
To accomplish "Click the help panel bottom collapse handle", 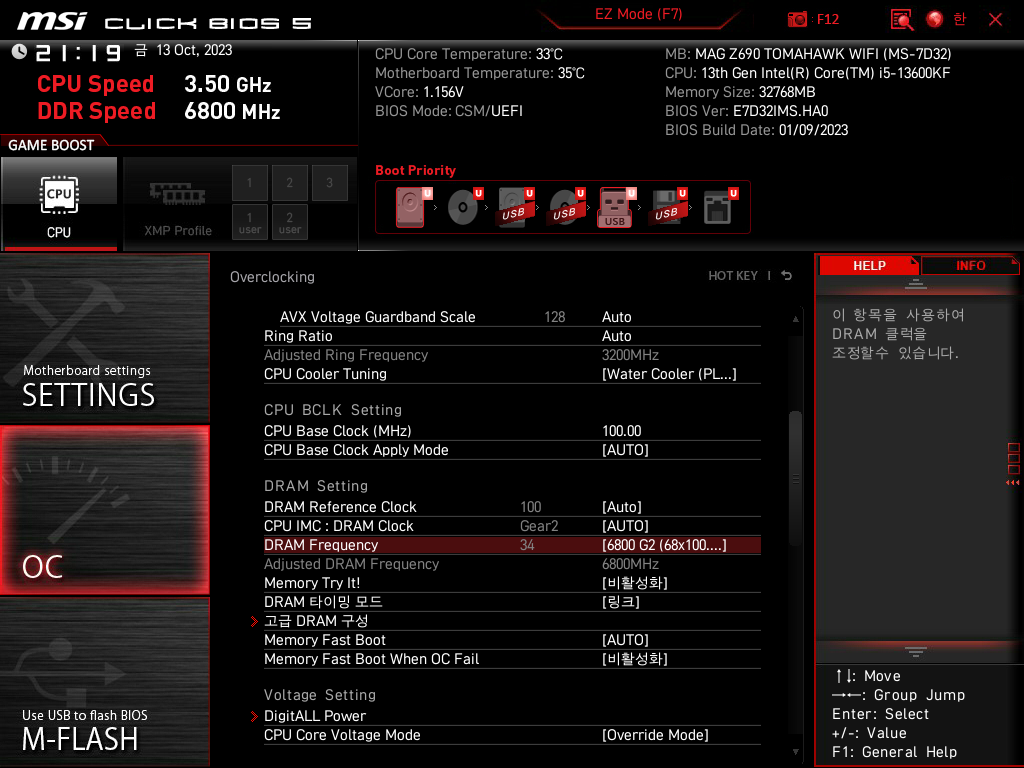I will (x=916, y=652).
